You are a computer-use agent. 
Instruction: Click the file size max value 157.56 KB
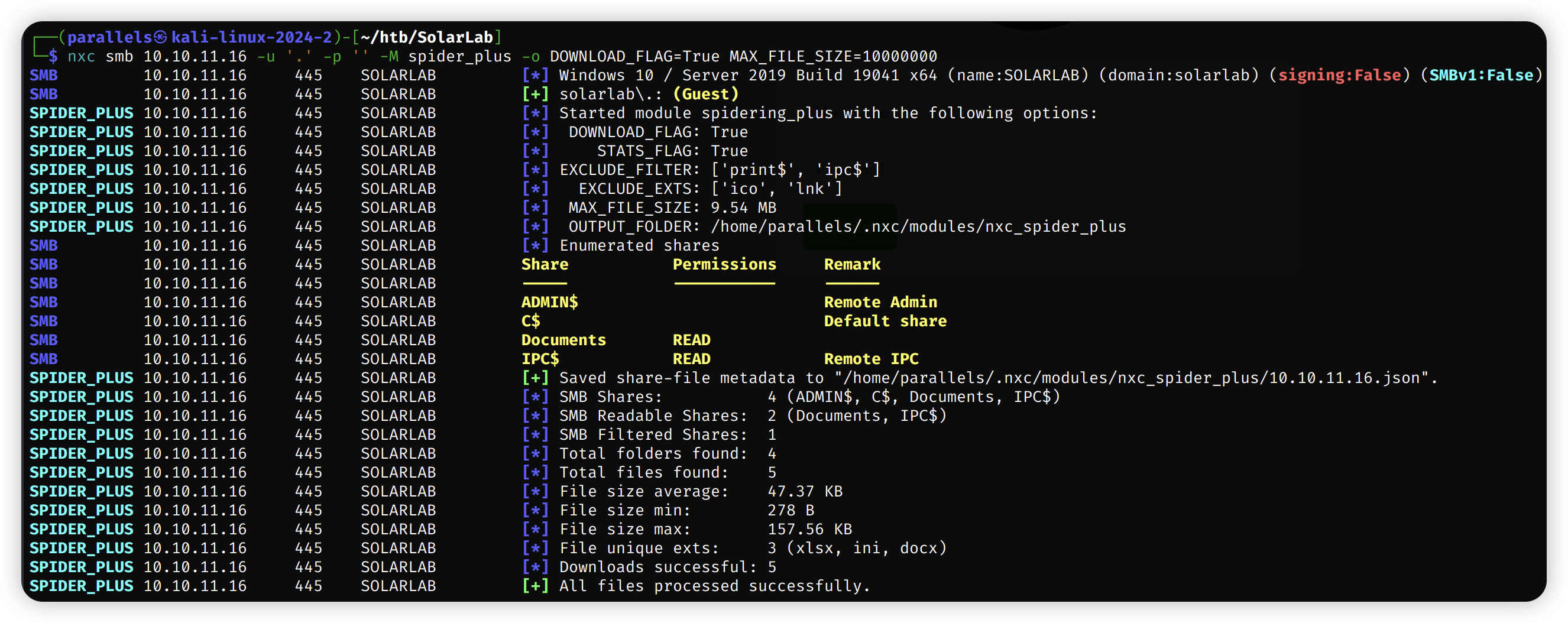tap(809, 528)
